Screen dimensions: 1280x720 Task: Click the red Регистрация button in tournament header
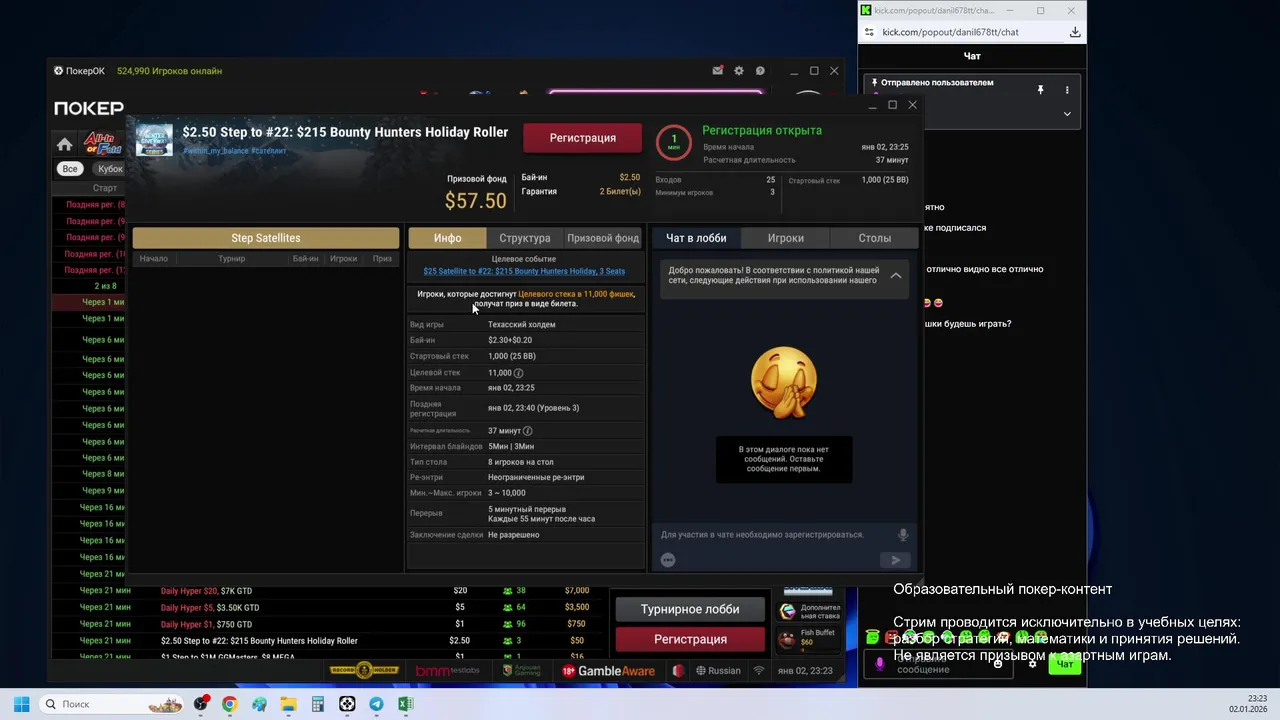click(x=582, y=138)
